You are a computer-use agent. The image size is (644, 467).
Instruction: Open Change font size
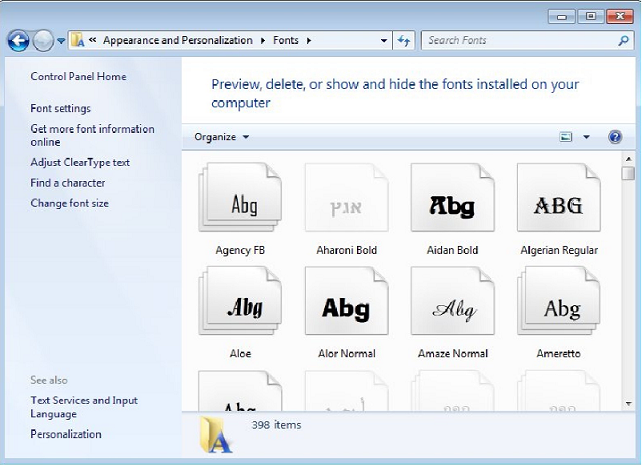point(69,203)
